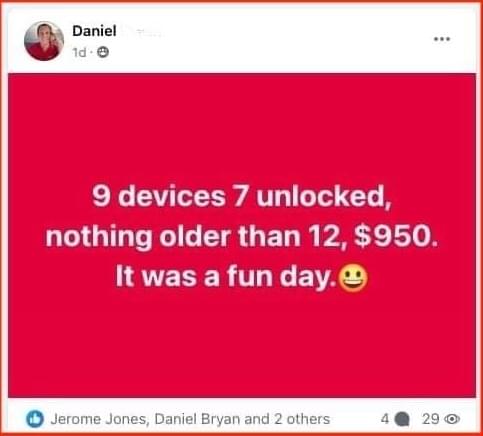Open Jerome Jones from the reactions list
The height and width of the screenshot is (436, 483).
pyautogui.click(x=98, y=419)
